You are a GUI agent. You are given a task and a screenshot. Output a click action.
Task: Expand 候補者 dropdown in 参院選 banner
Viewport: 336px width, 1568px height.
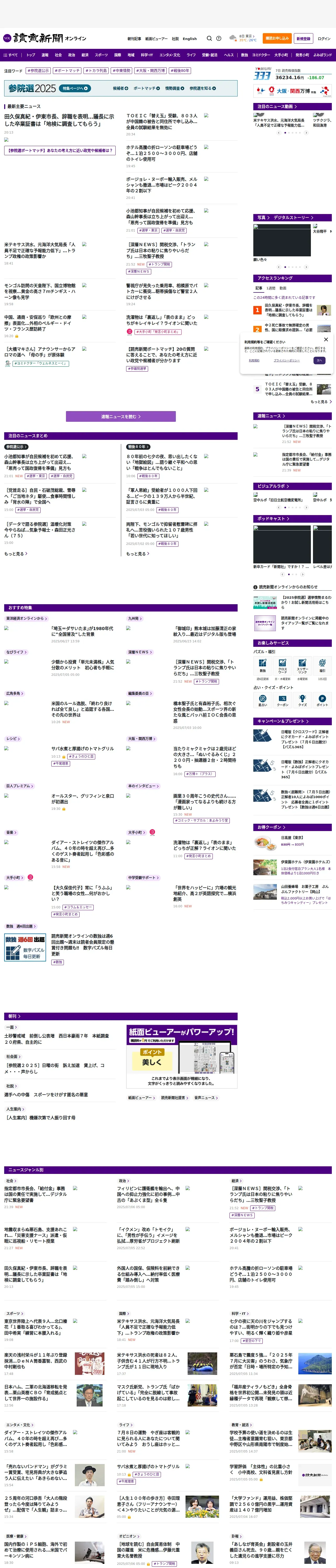tap(120, 88)
